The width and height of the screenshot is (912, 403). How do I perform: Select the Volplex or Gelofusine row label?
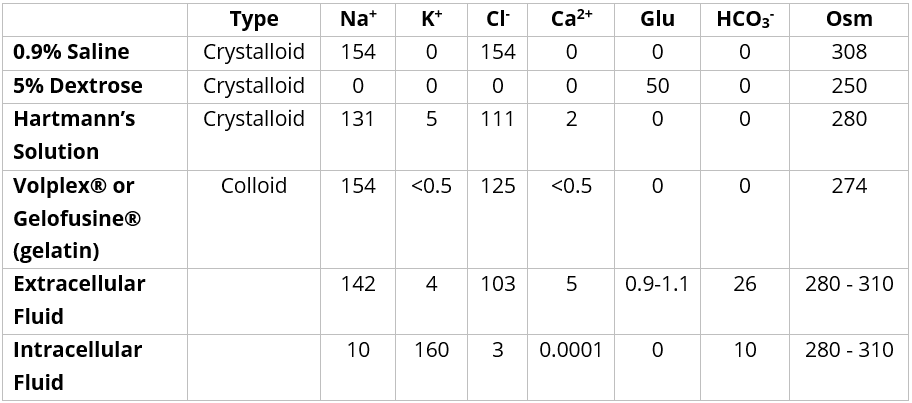(x=78, y=218)
